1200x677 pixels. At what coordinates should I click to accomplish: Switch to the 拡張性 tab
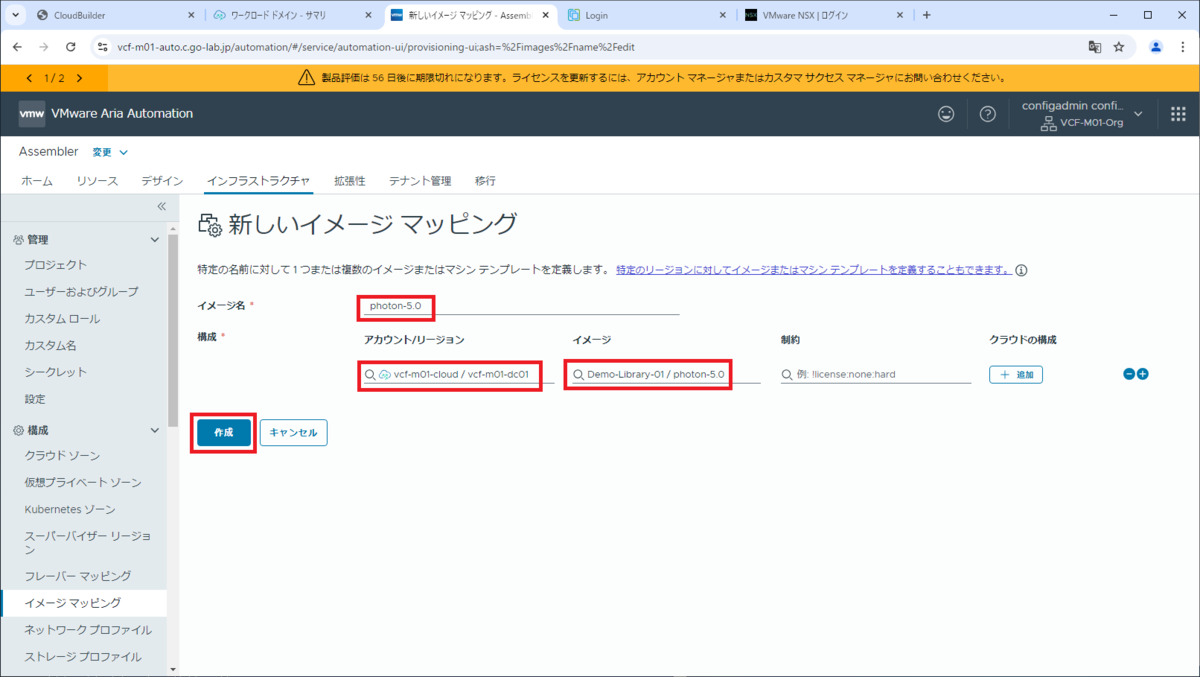(x=349, y=181)
